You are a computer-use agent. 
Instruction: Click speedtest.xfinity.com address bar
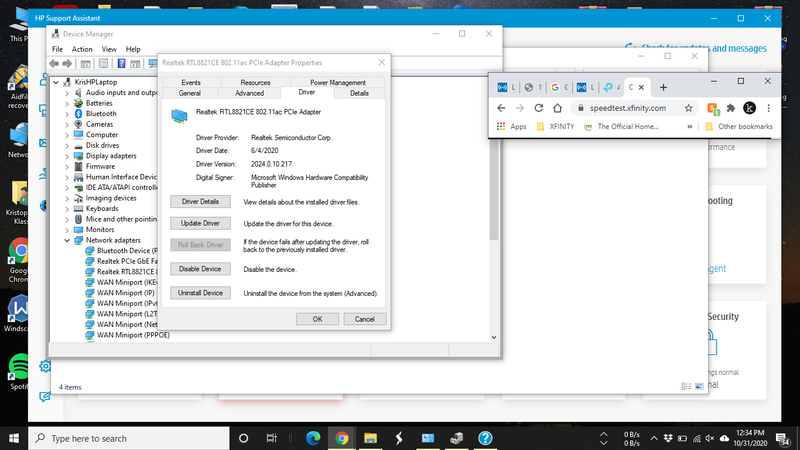coord(629,108)
